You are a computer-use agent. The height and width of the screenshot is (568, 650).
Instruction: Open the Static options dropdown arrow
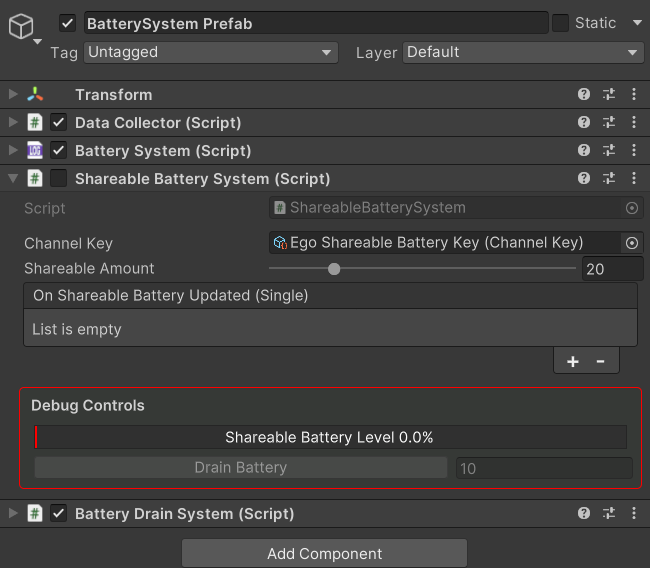(x=637, y=23)
